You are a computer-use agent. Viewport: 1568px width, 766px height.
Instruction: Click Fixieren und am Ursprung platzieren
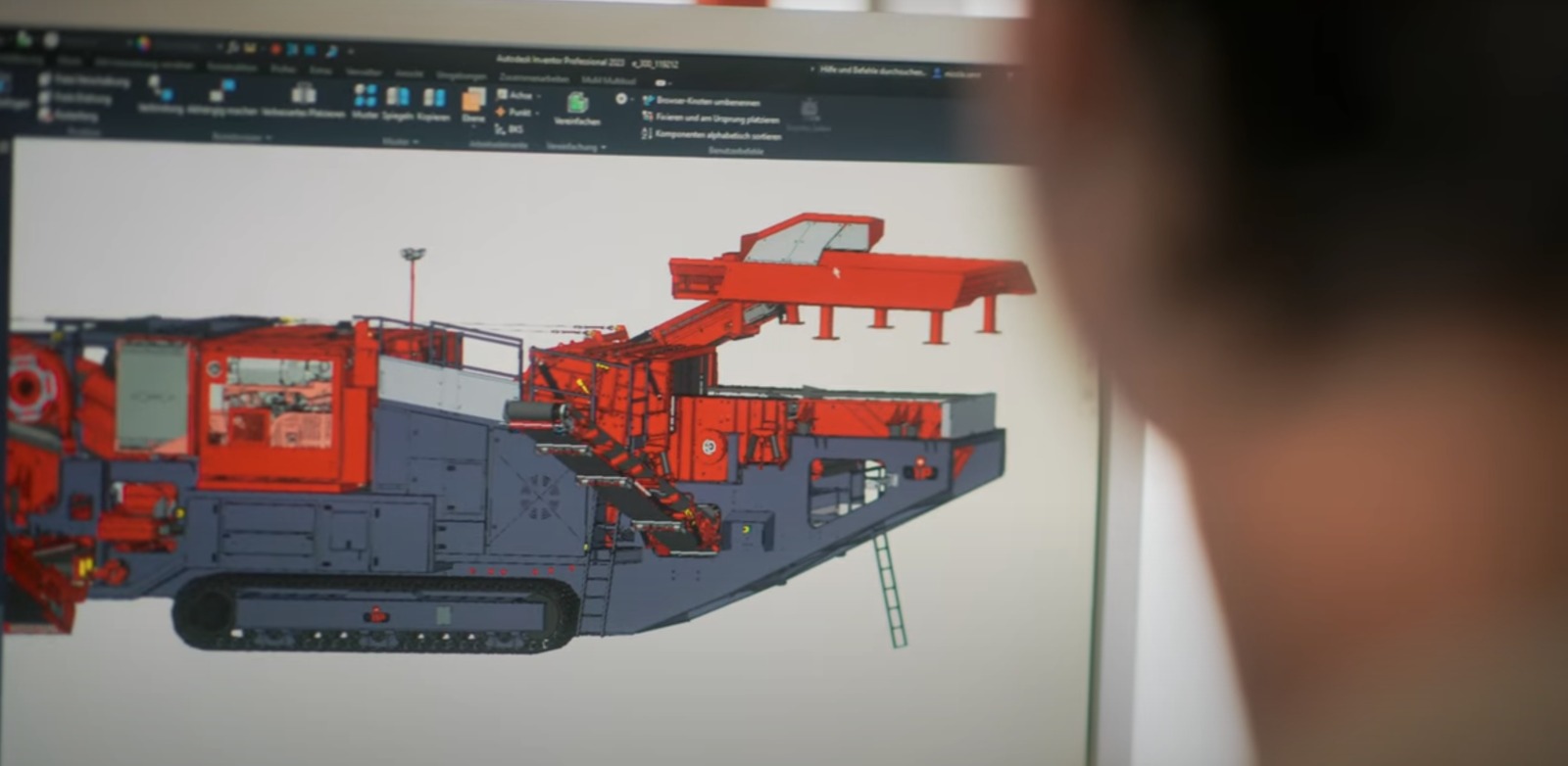click(x=710, y=118)
